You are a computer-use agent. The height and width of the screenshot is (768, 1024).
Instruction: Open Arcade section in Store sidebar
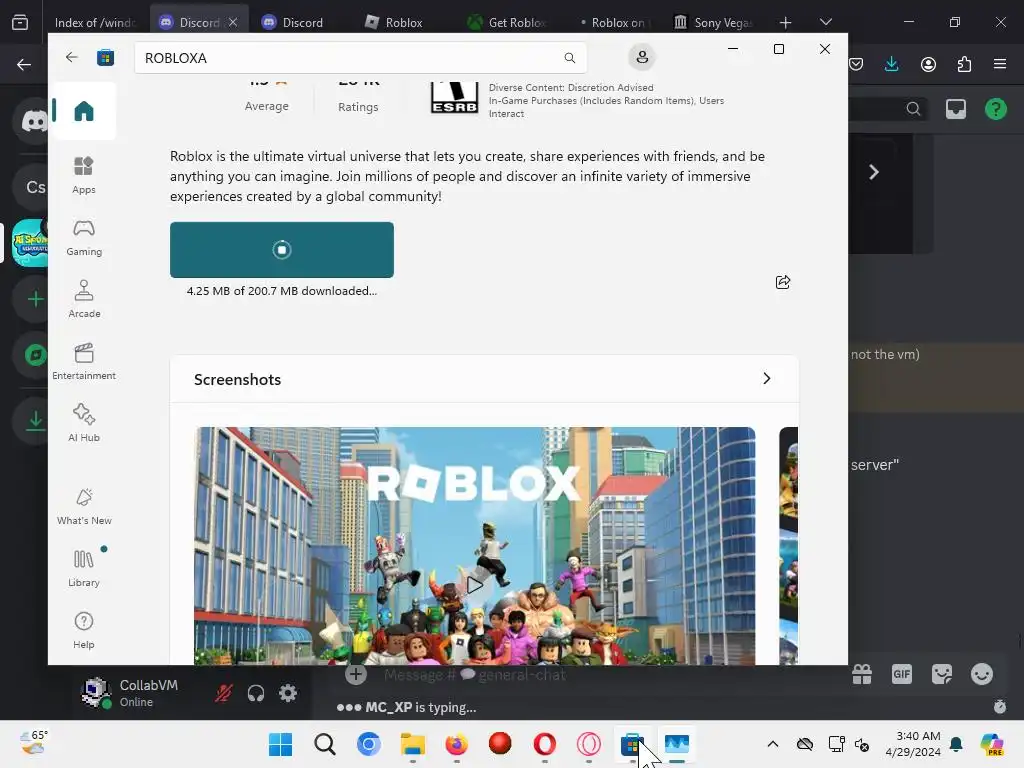click(84, 299)
